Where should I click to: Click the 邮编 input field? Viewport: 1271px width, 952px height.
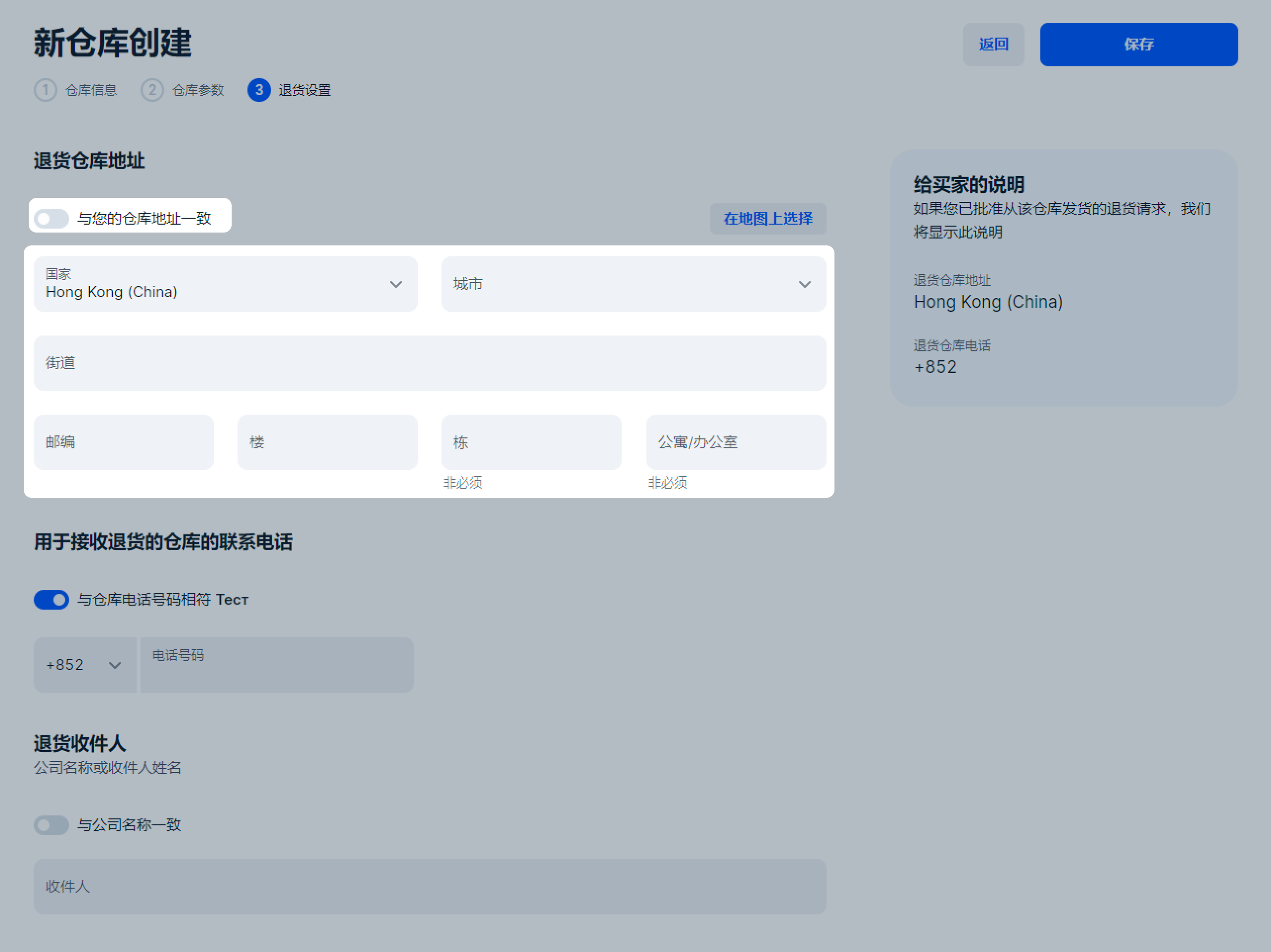124,442
